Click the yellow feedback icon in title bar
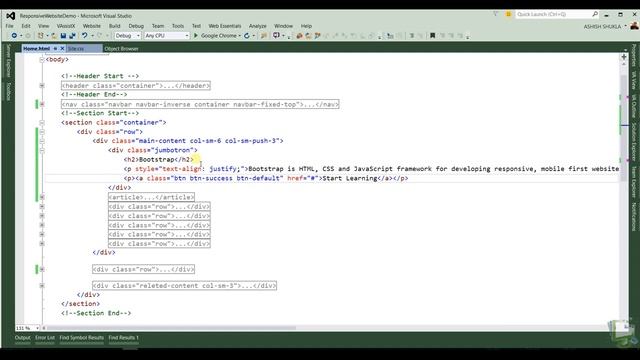640x360 pixels. (509, 14)
